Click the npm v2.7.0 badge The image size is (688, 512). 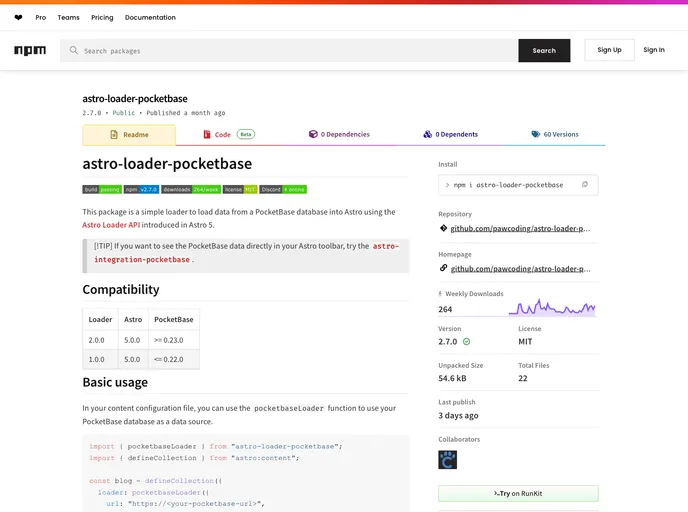(x=141, y=190)
